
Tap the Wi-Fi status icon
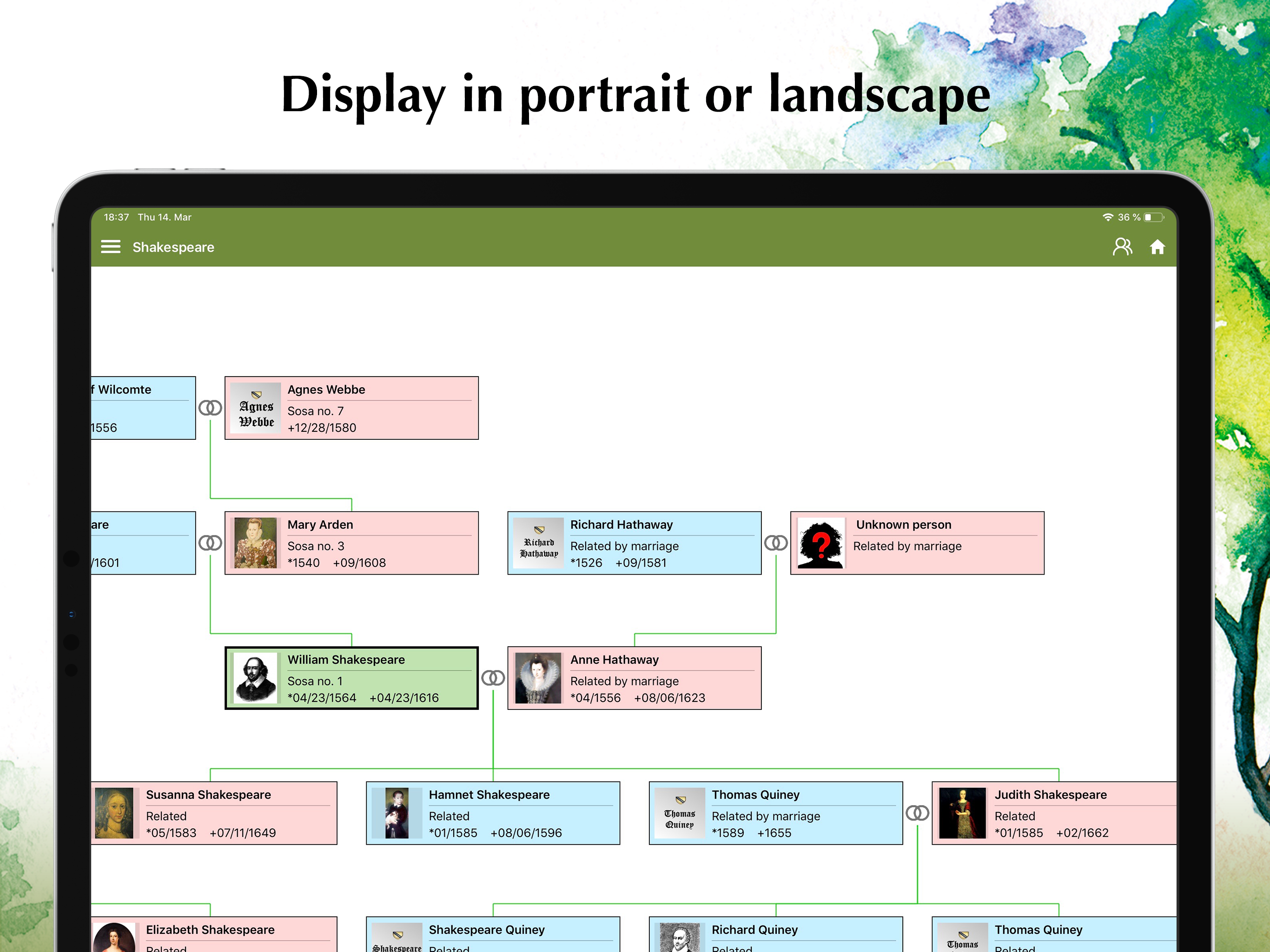[1107, 217]
